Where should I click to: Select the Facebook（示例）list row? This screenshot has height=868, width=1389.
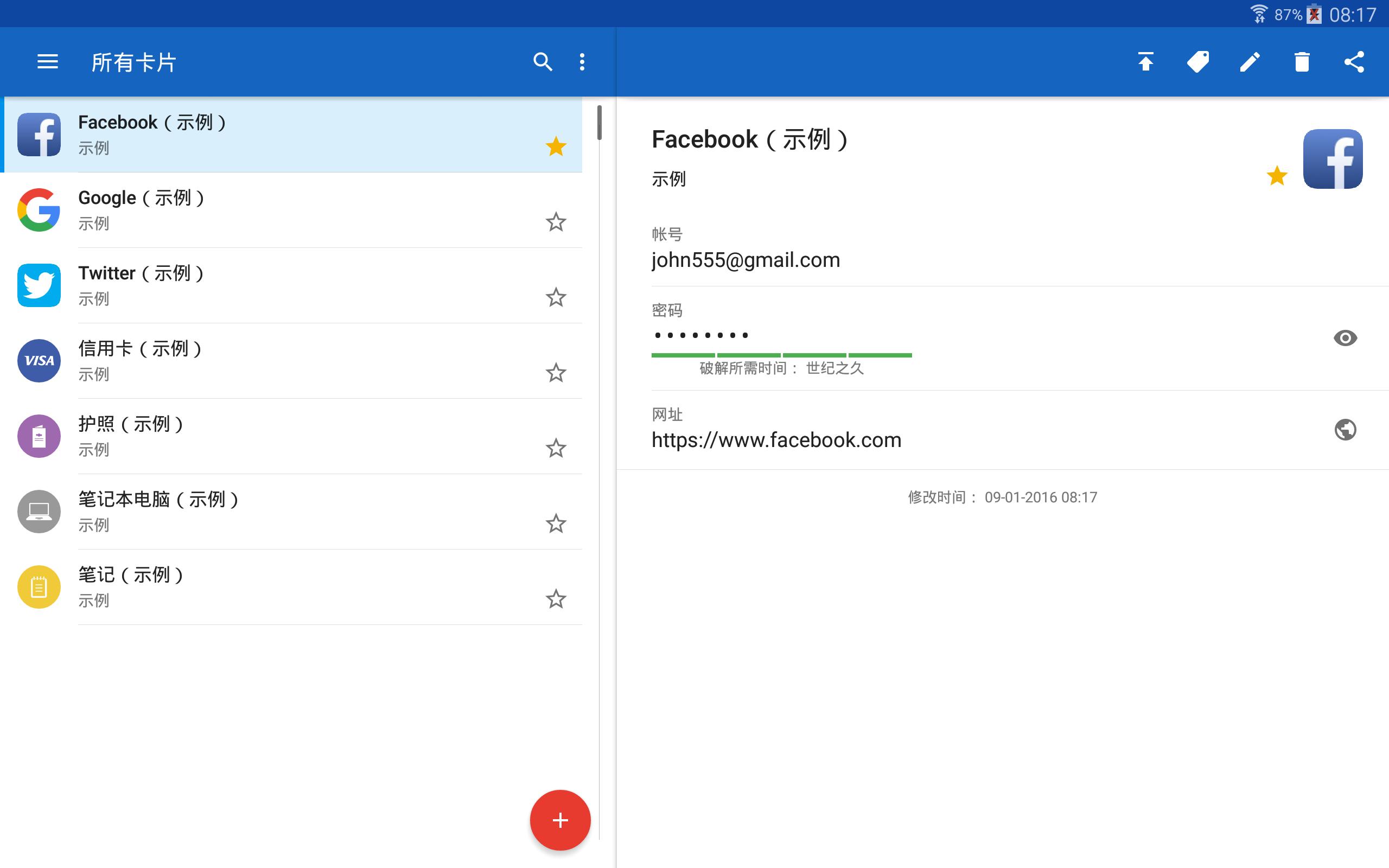click(x=291, y=135)
